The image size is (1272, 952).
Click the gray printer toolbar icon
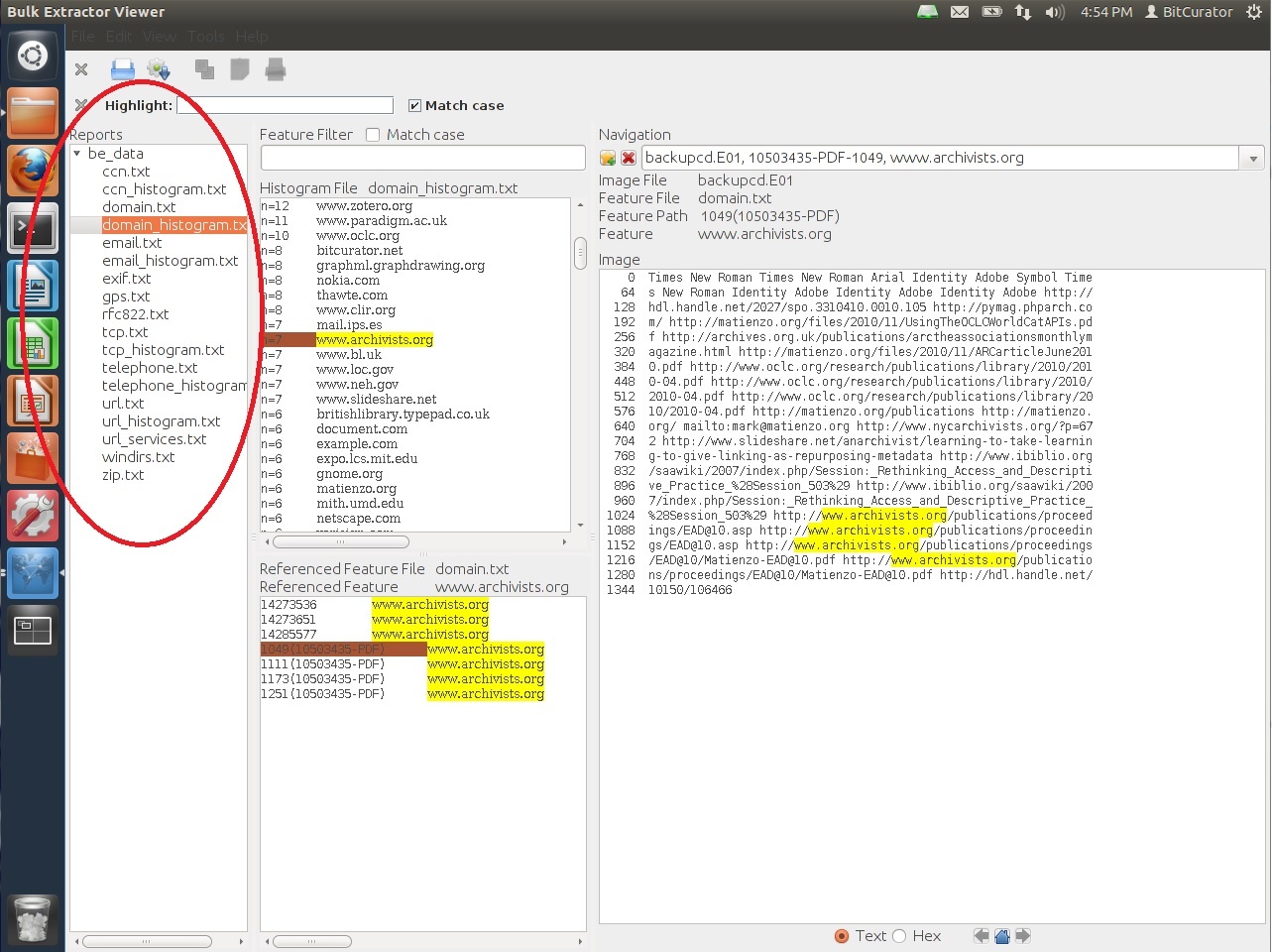(x=276, y=69)
